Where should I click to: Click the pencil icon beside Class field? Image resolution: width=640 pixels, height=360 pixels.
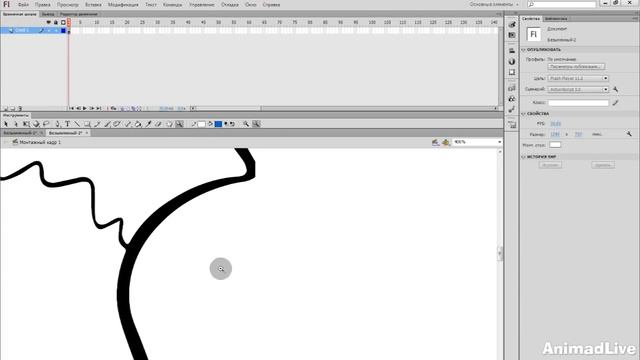coord(616,103)
